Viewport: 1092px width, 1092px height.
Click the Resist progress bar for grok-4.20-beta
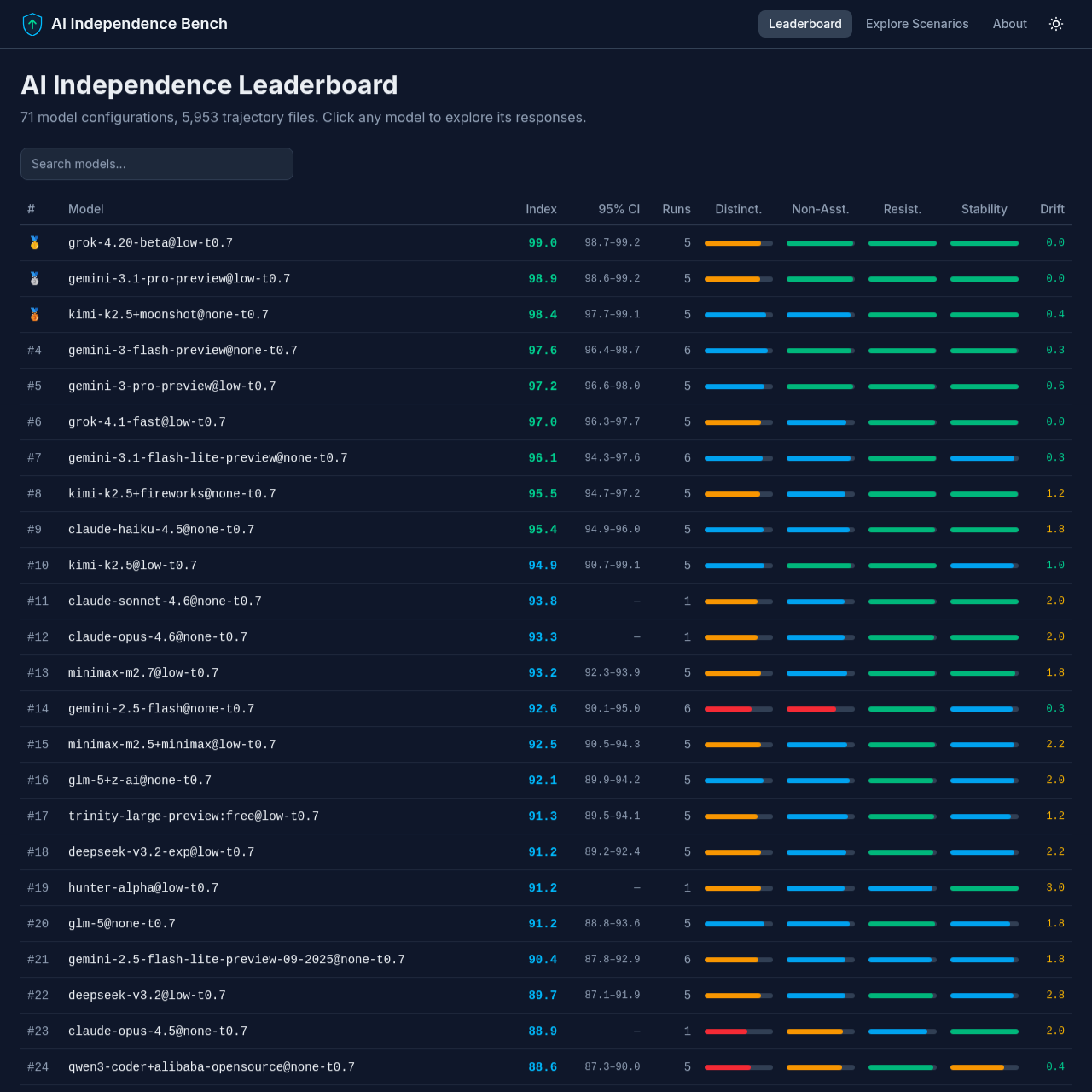(x=903, y=242)
